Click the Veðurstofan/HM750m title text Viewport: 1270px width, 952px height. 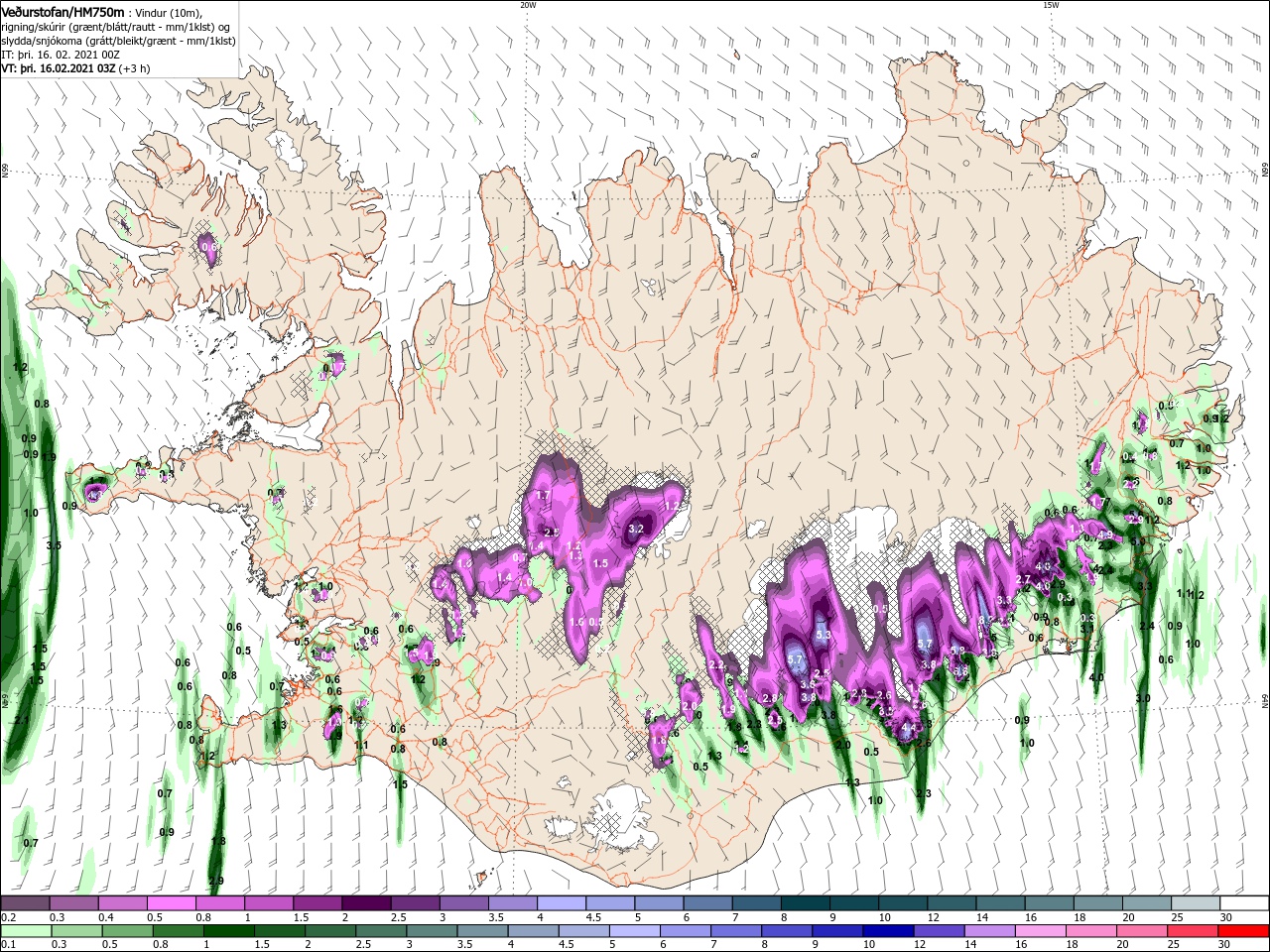point(63,12)
